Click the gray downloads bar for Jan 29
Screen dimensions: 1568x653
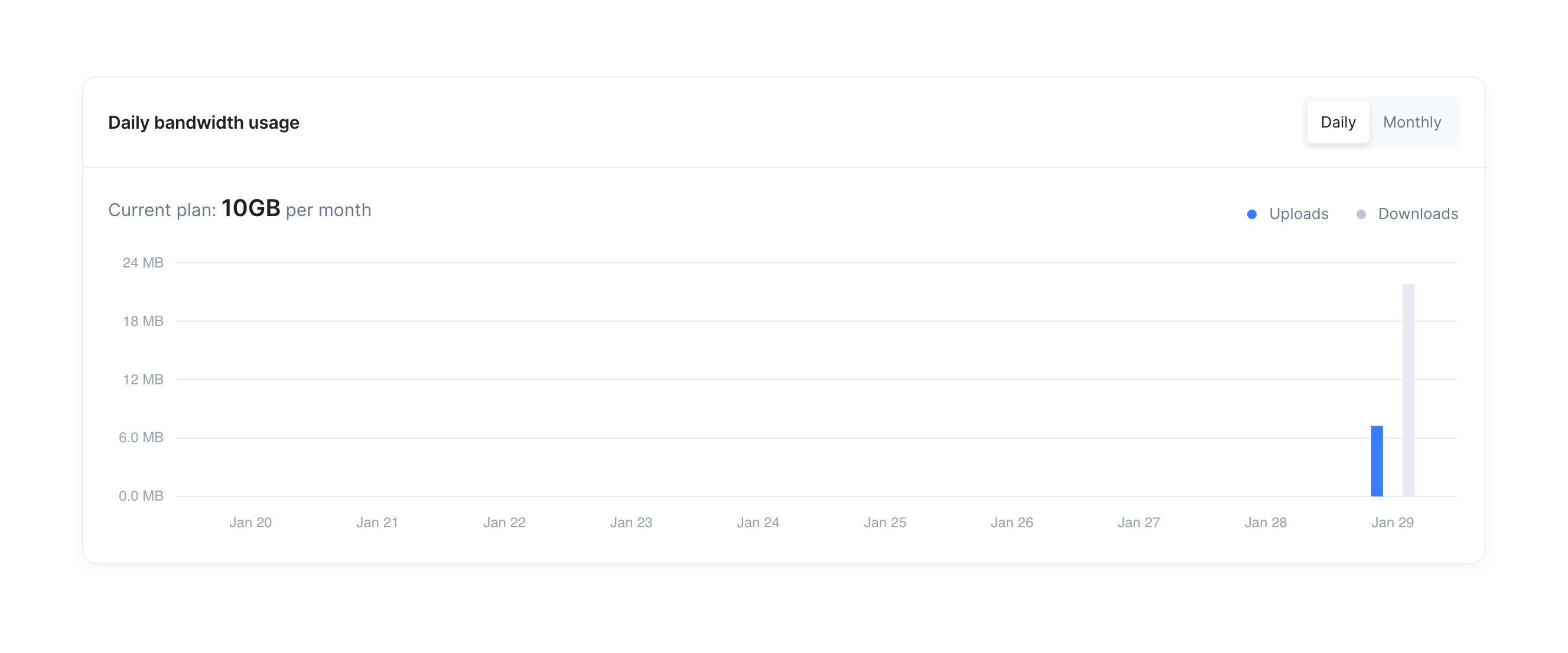(x=1408, y=390)
